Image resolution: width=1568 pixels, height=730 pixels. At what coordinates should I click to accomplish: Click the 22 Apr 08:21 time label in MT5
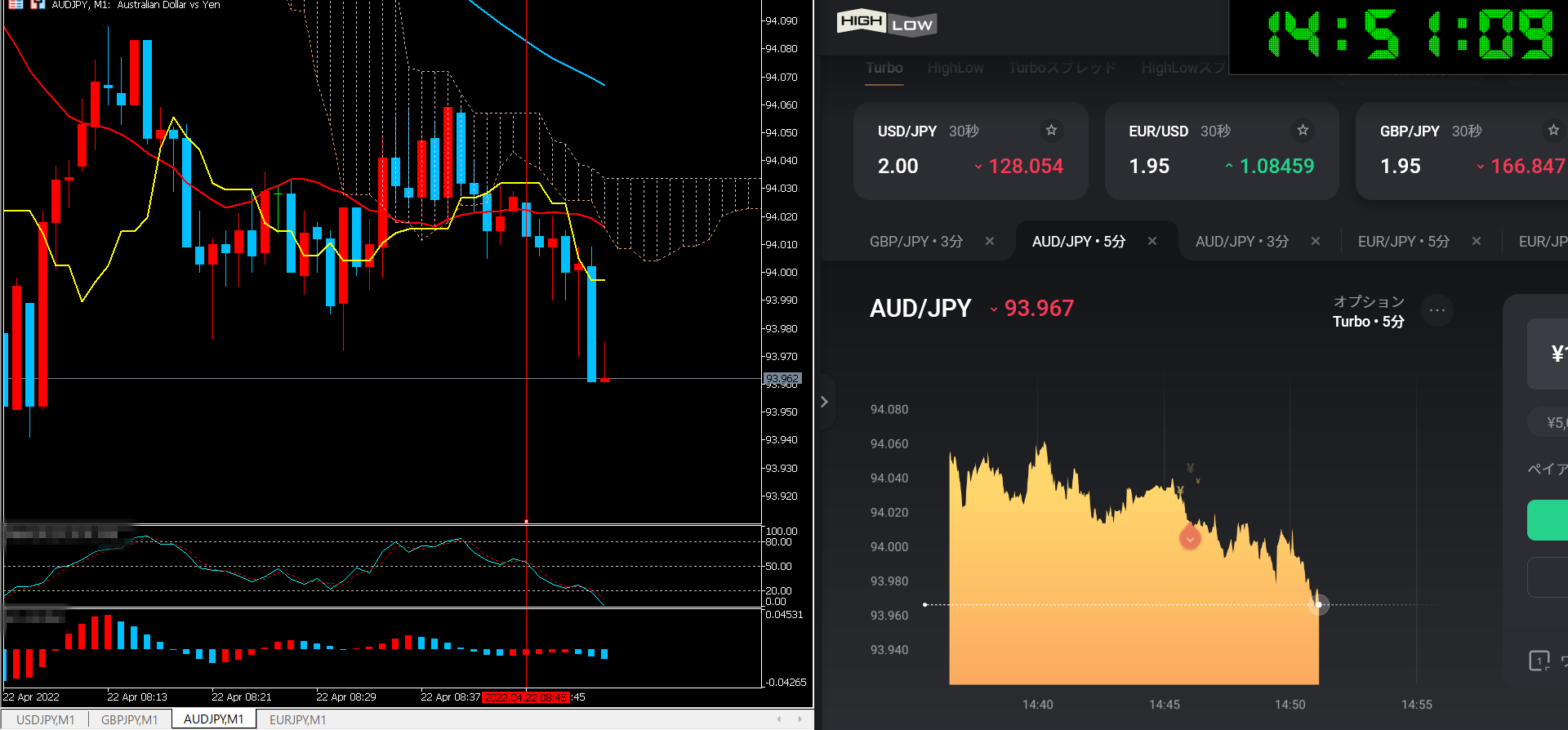242,697
